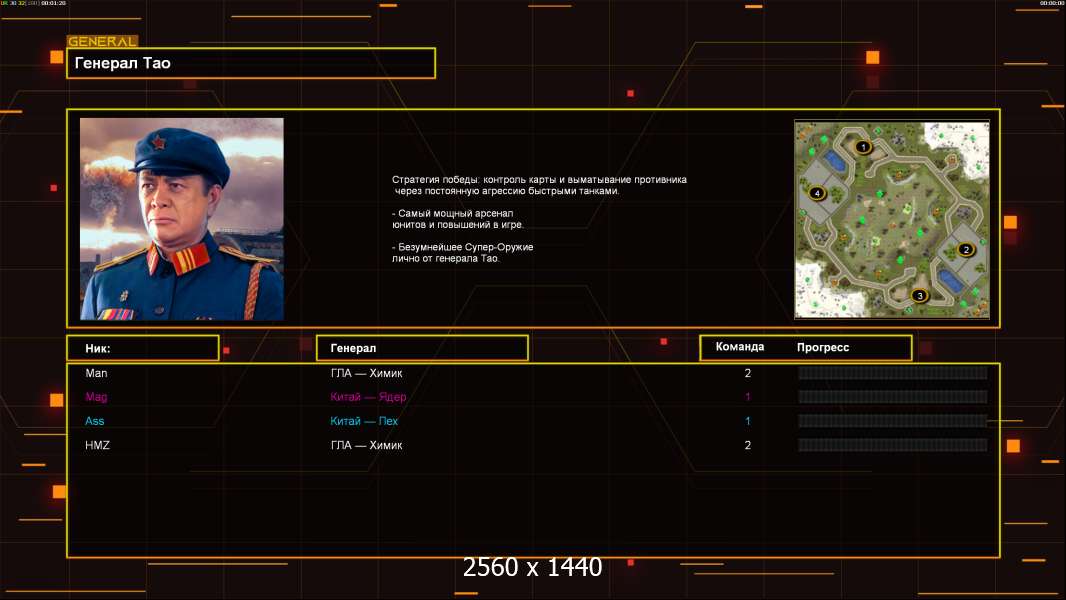The image size is (1066, 600).
Task: Click loading progress bar for HMZ
Action: 893,445
